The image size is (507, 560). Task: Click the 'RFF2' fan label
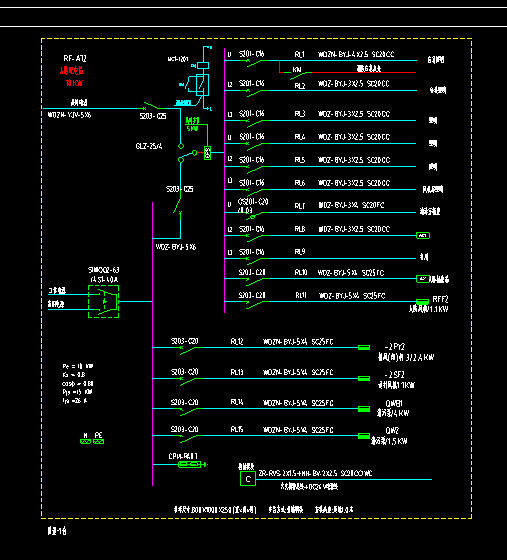point(440,299)
